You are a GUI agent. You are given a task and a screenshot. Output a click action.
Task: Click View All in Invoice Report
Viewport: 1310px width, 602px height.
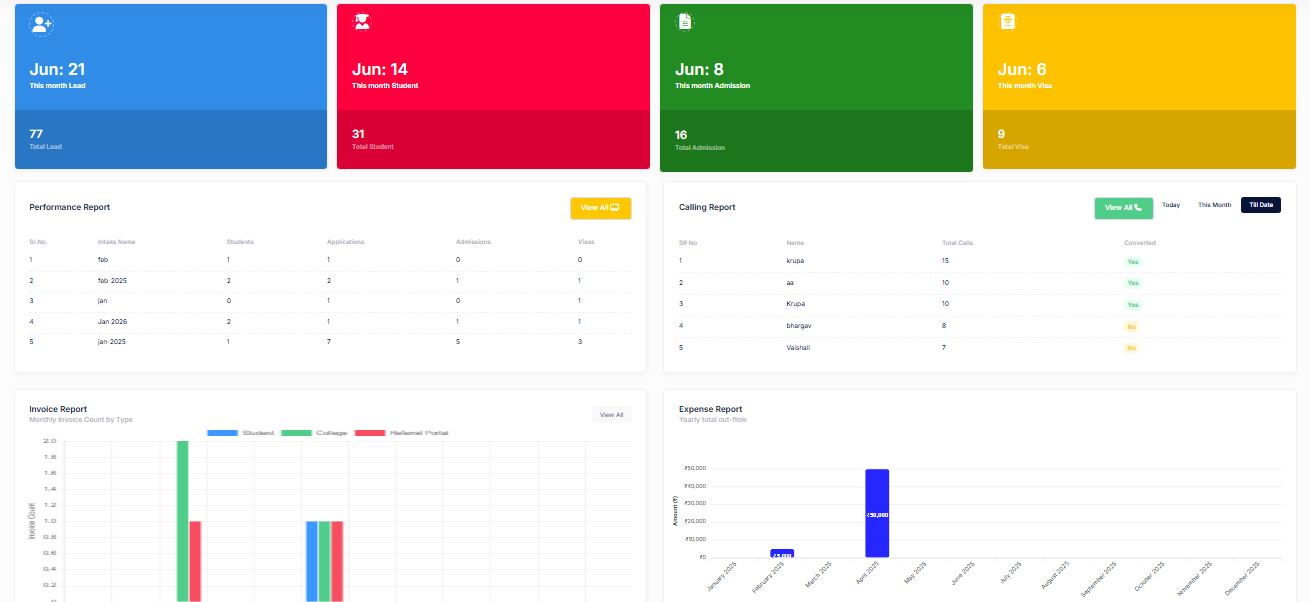pos(611,414)
